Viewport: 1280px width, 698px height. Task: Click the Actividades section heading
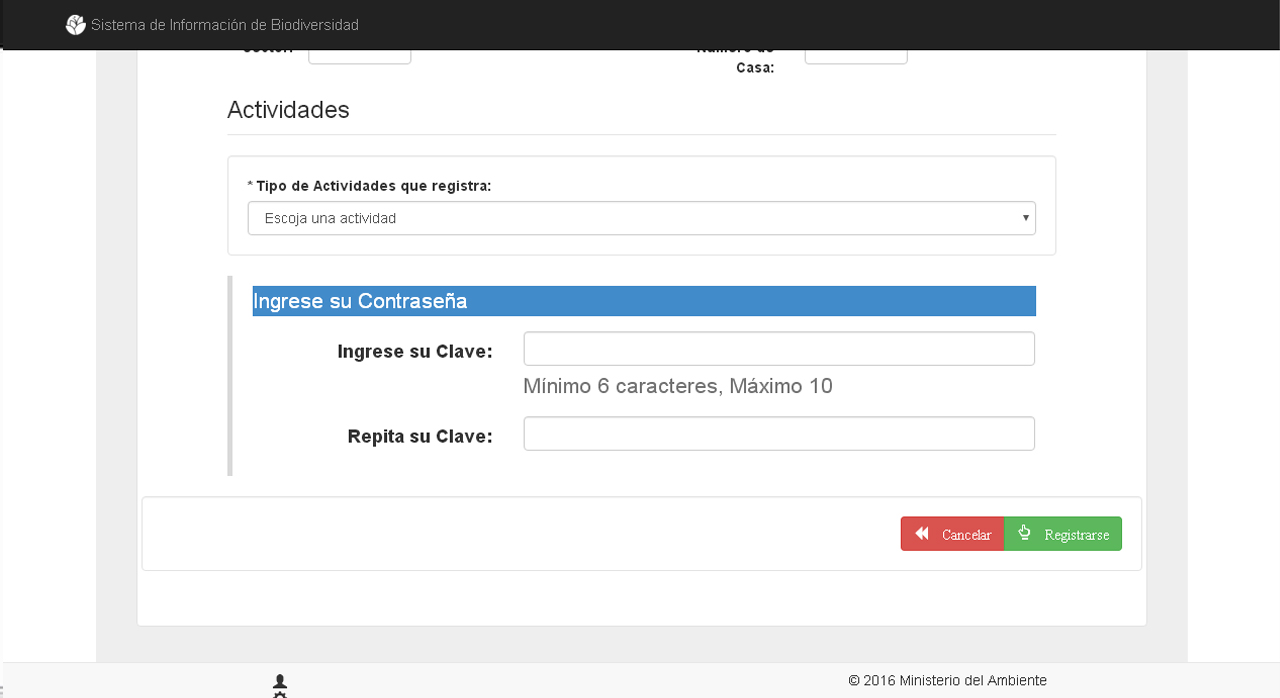(288, 110)
